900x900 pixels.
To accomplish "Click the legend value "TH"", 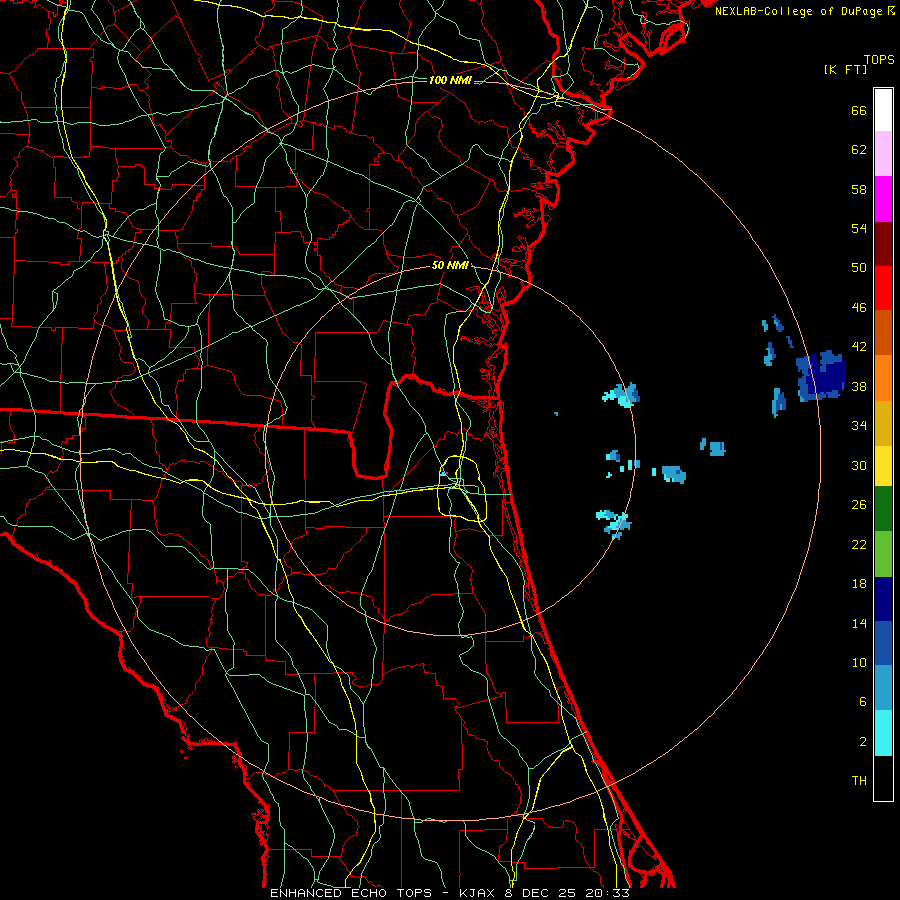I will pyautogui.click(x=859, y=781).
